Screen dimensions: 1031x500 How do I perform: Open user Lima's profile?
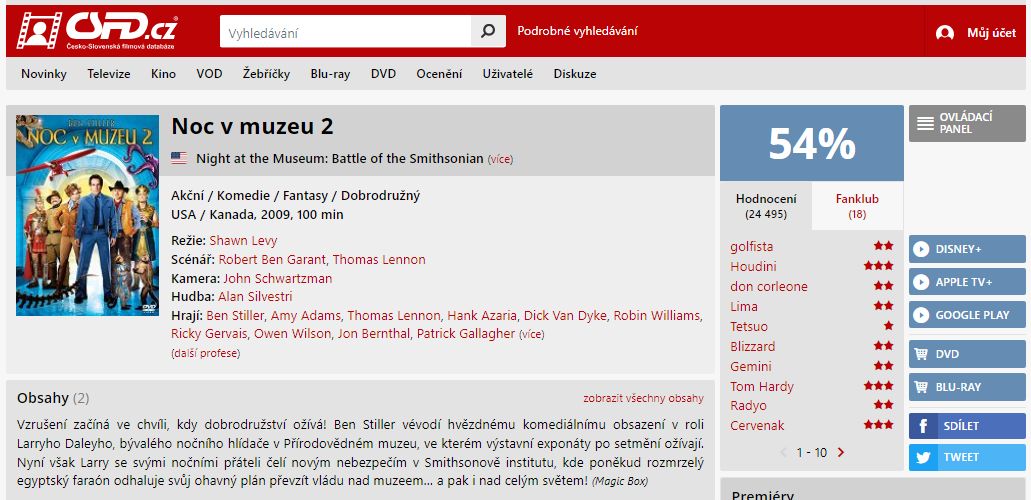coord(744,307)
